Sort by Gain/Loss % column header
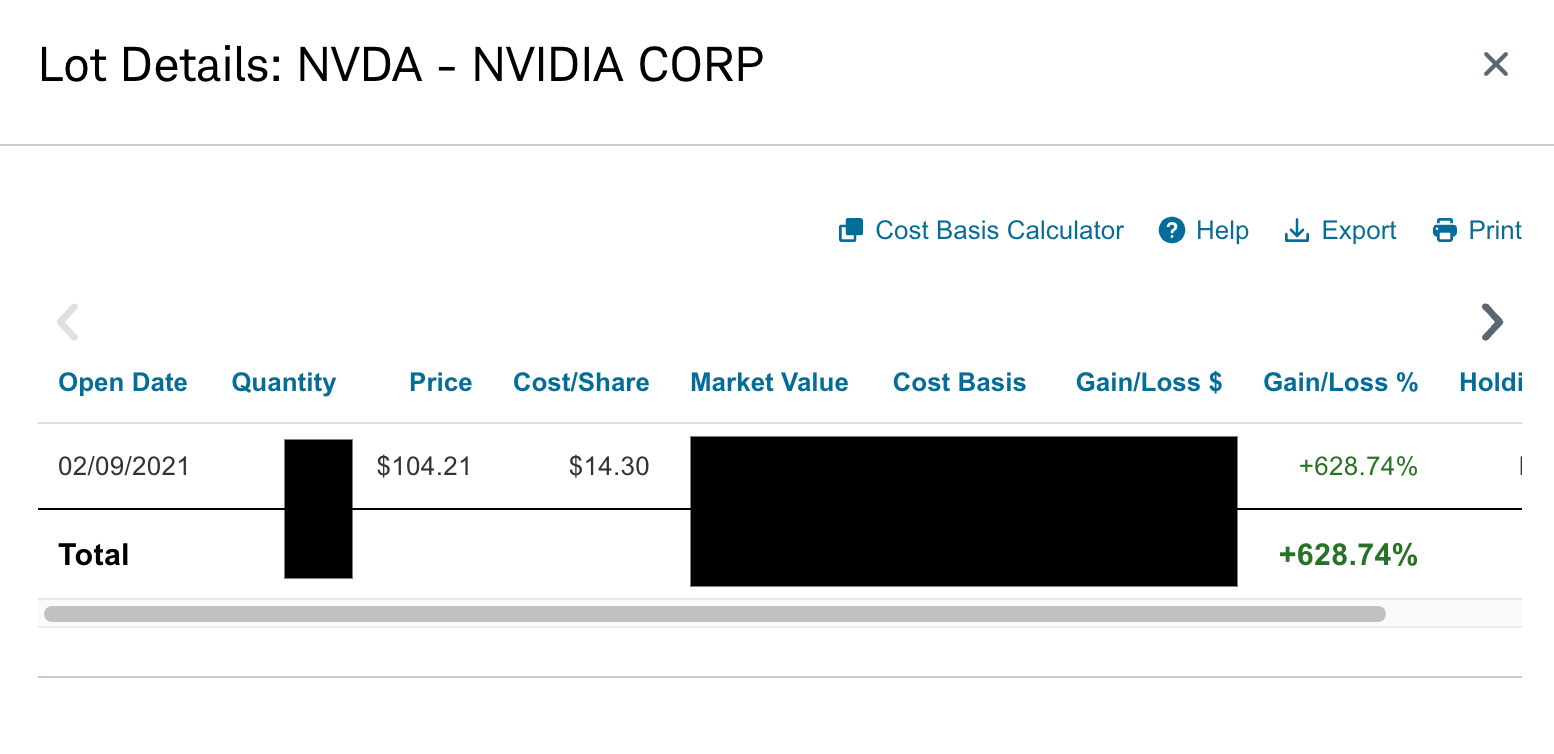Viewport: 1554px width, 754px height. coord(1340,383)
